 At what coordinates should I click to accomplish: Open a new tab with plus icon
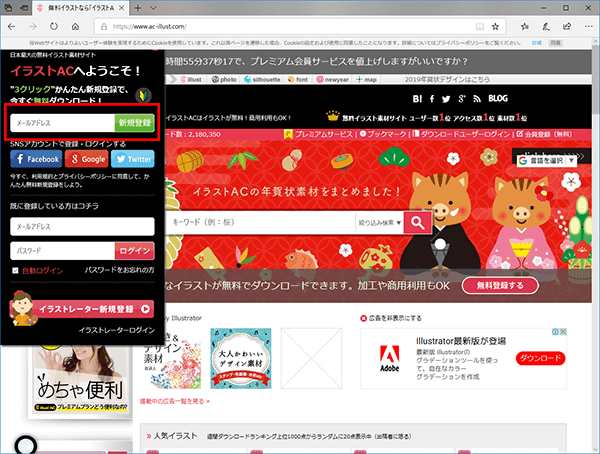(138, 8)
